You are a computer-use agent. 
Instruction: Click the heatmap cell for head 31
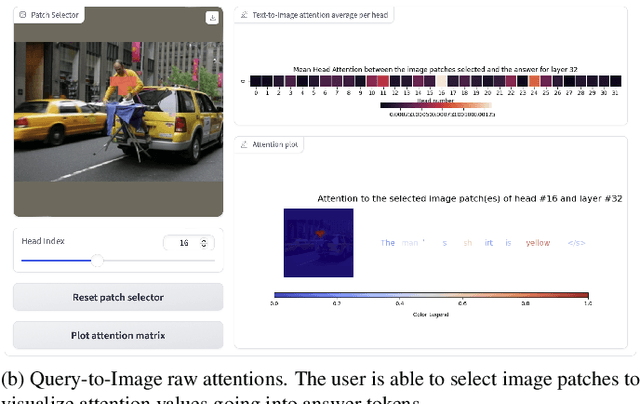(615, 81)
